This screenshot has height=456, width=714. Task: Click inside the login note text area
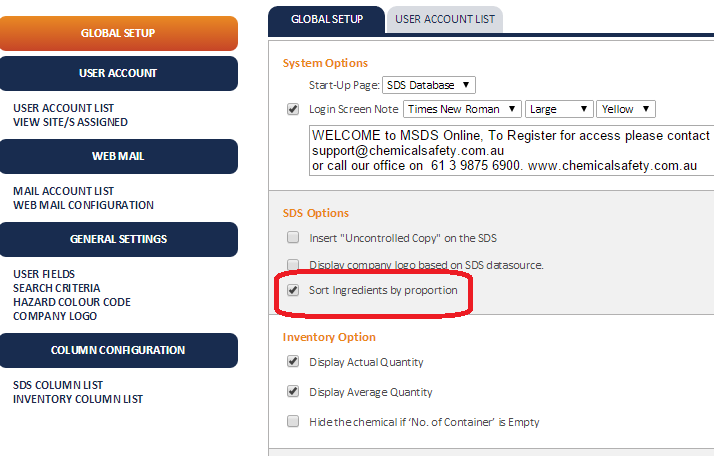(511, 150)
